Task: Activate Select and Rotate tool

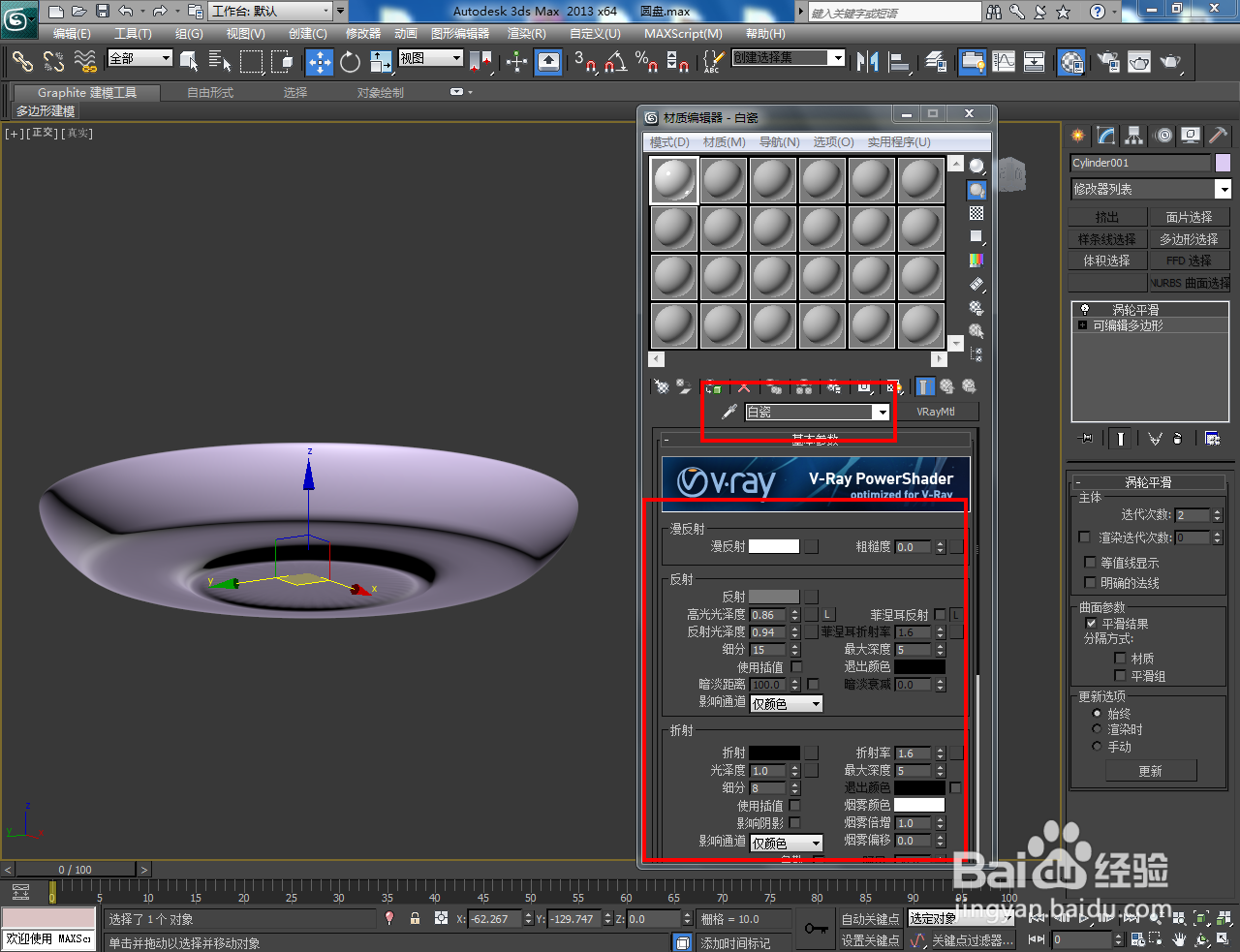Action: click(x=350, y=62)
